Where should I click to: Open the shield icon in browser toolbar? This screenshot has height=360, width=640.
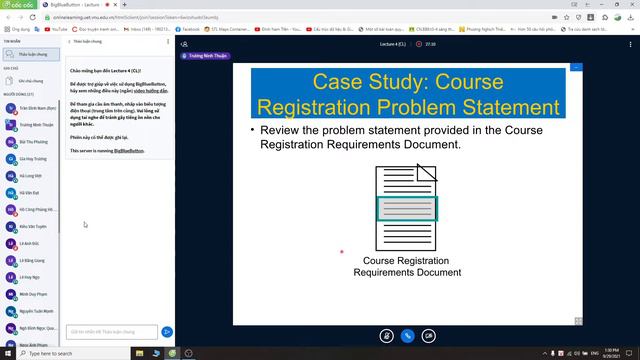coord(578,18)
